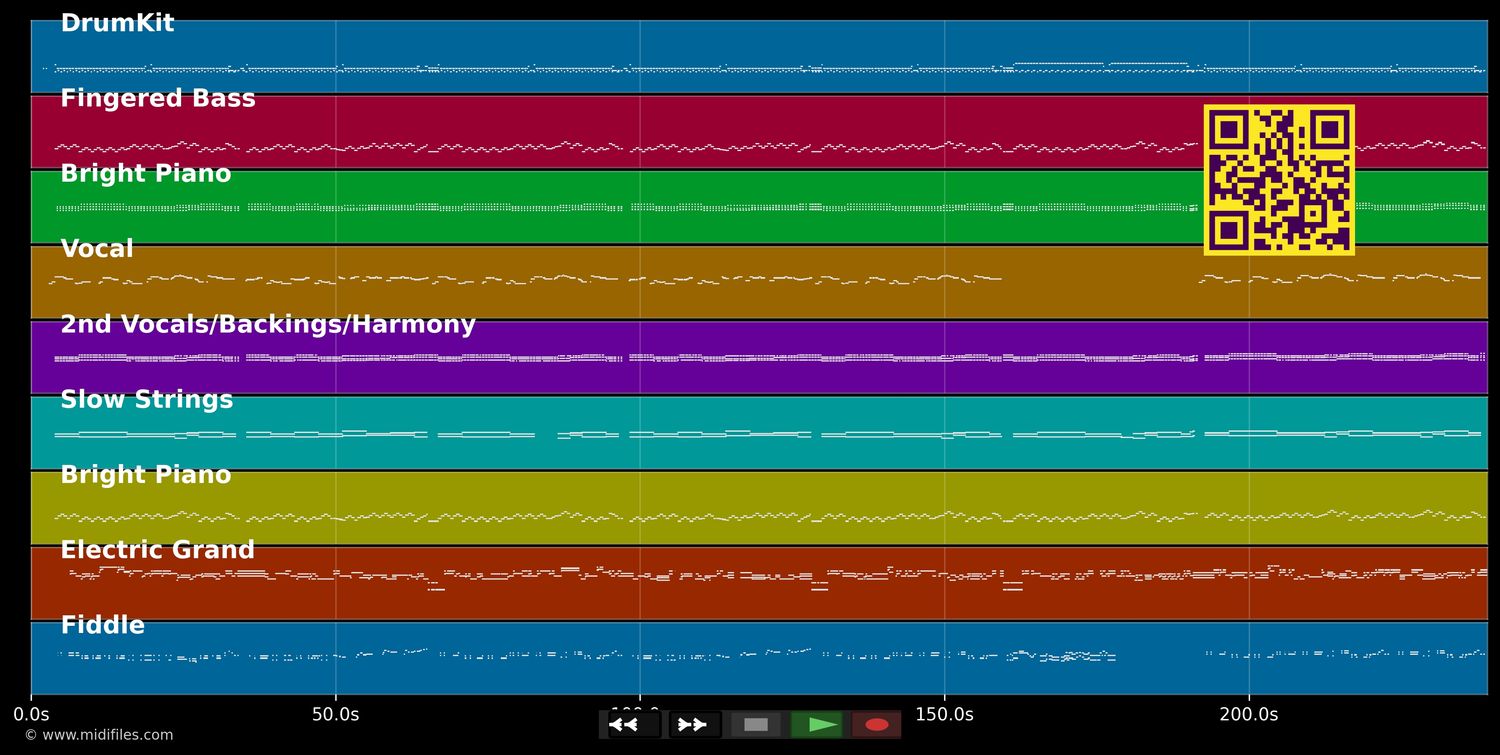The image size is (1500, 755).
Task: Click the rewind playback button
Action: (x=634, y=725)
